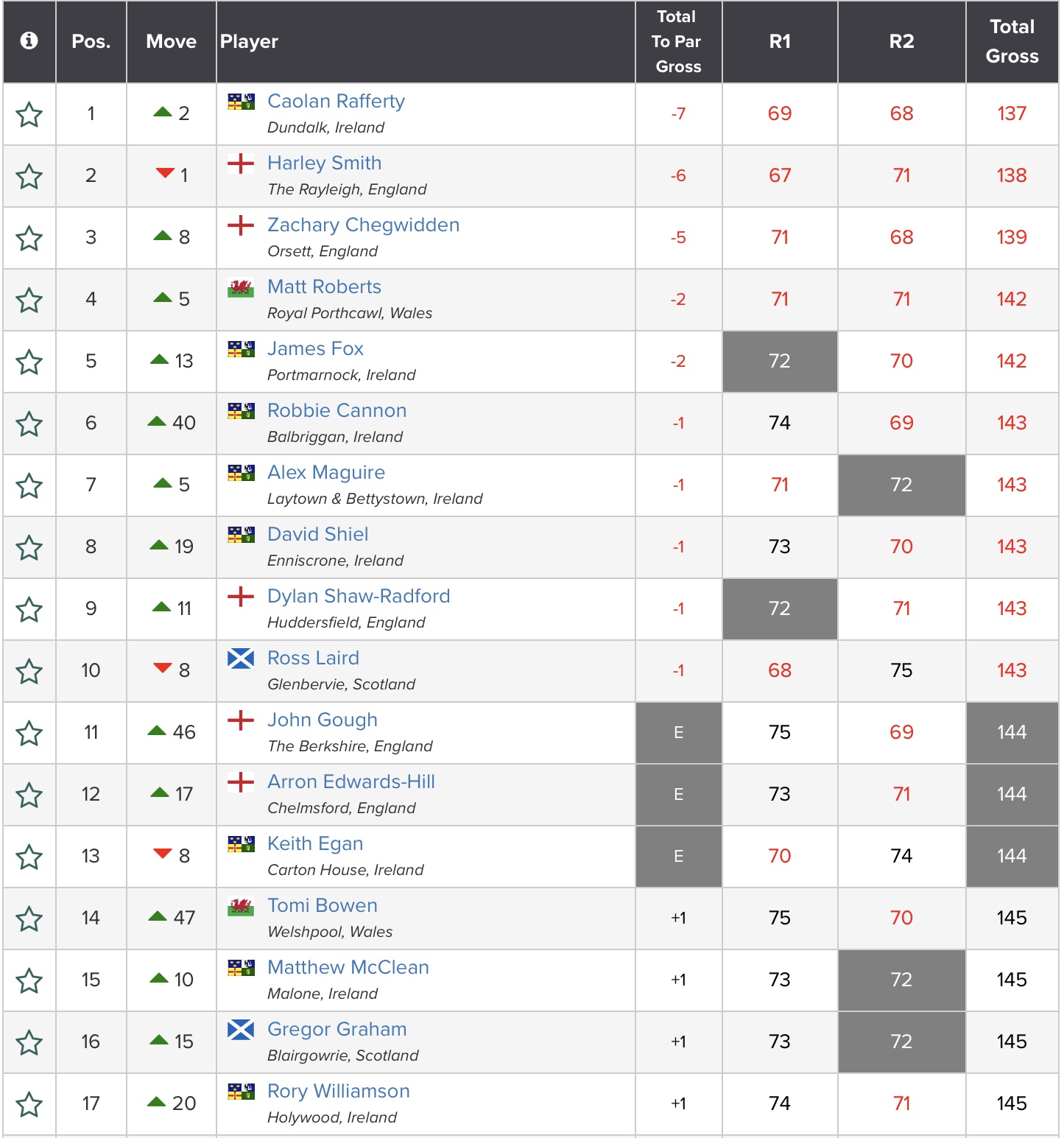Click red down arrow in Keith Egan row

click(x=163, y=854)
